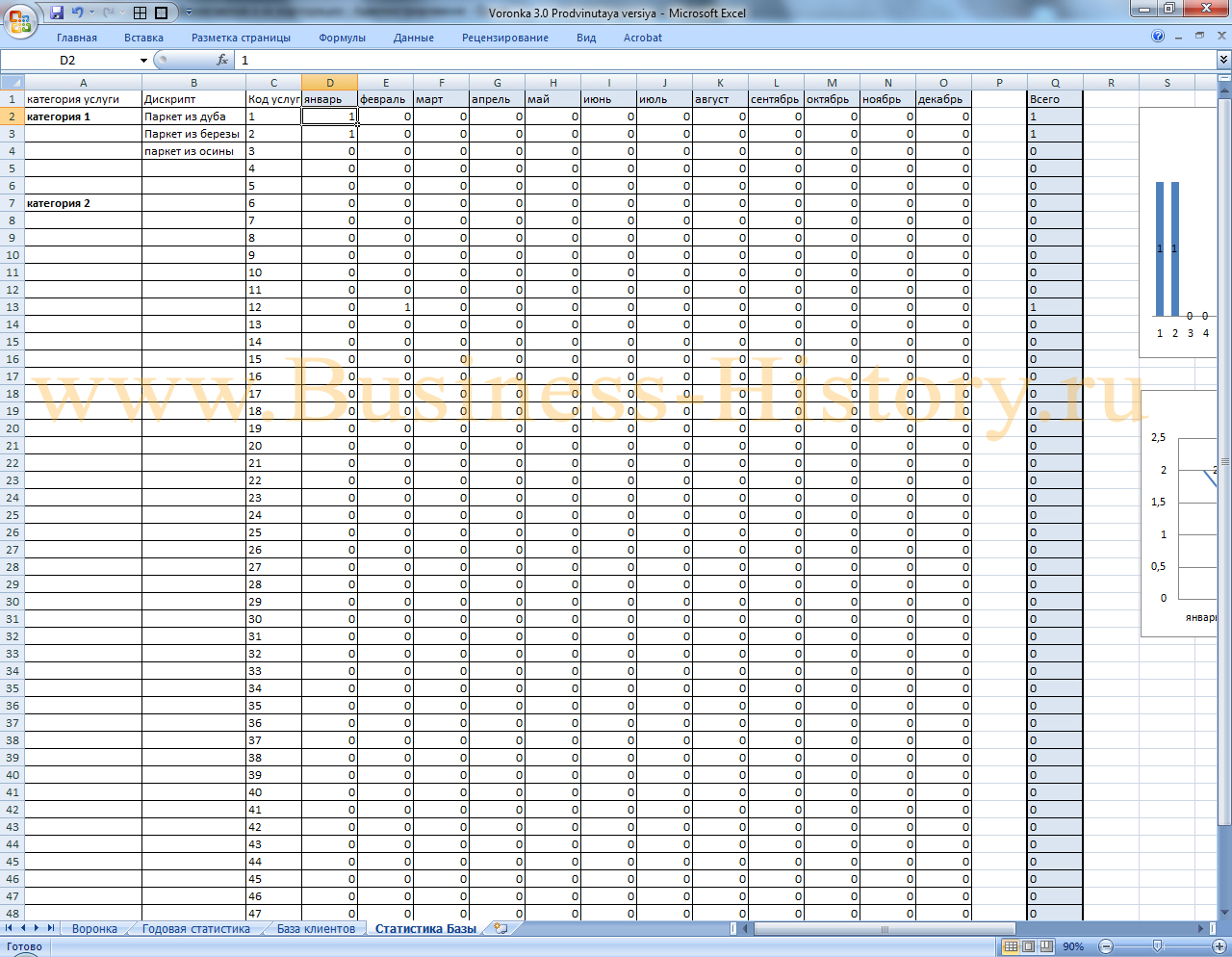Open the Формулы ribbon tab

pyautogui.click(x=342, y=38)
